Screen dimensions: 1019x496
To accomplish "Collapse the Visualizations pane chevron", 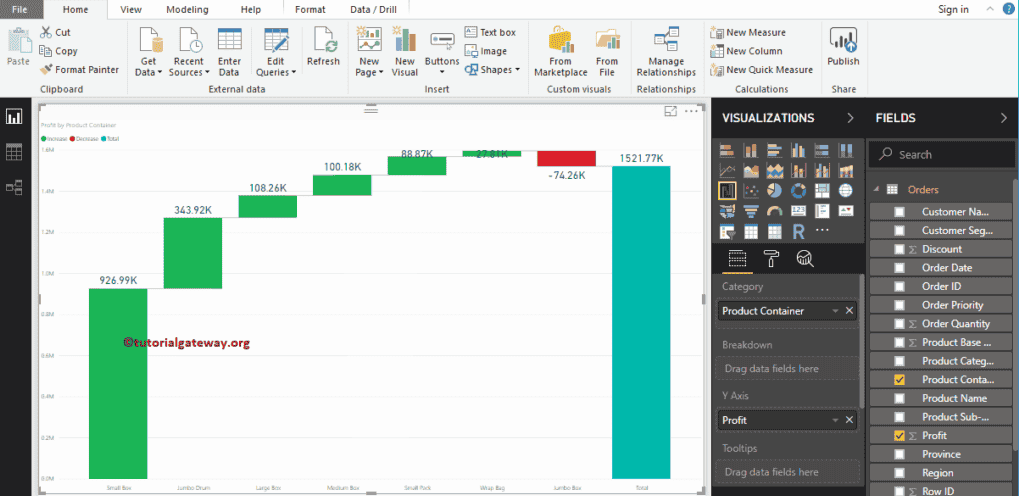I will [850, 118].
